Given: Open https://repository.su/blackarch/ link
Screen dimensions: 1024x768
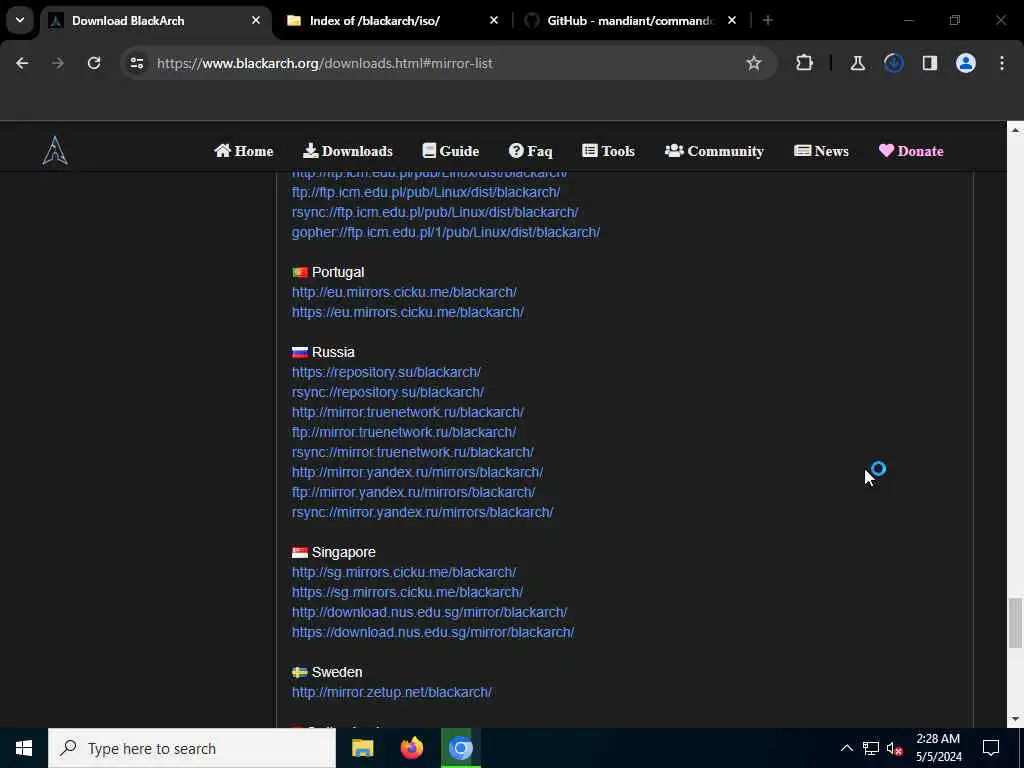Looking at the screenshot, I should 386,372.
